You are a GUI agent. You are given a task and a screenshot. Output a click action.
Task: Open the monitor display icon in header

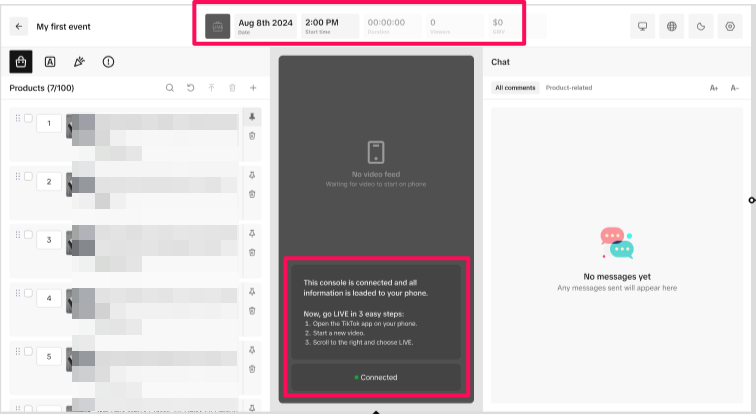[x=644, y=27]
